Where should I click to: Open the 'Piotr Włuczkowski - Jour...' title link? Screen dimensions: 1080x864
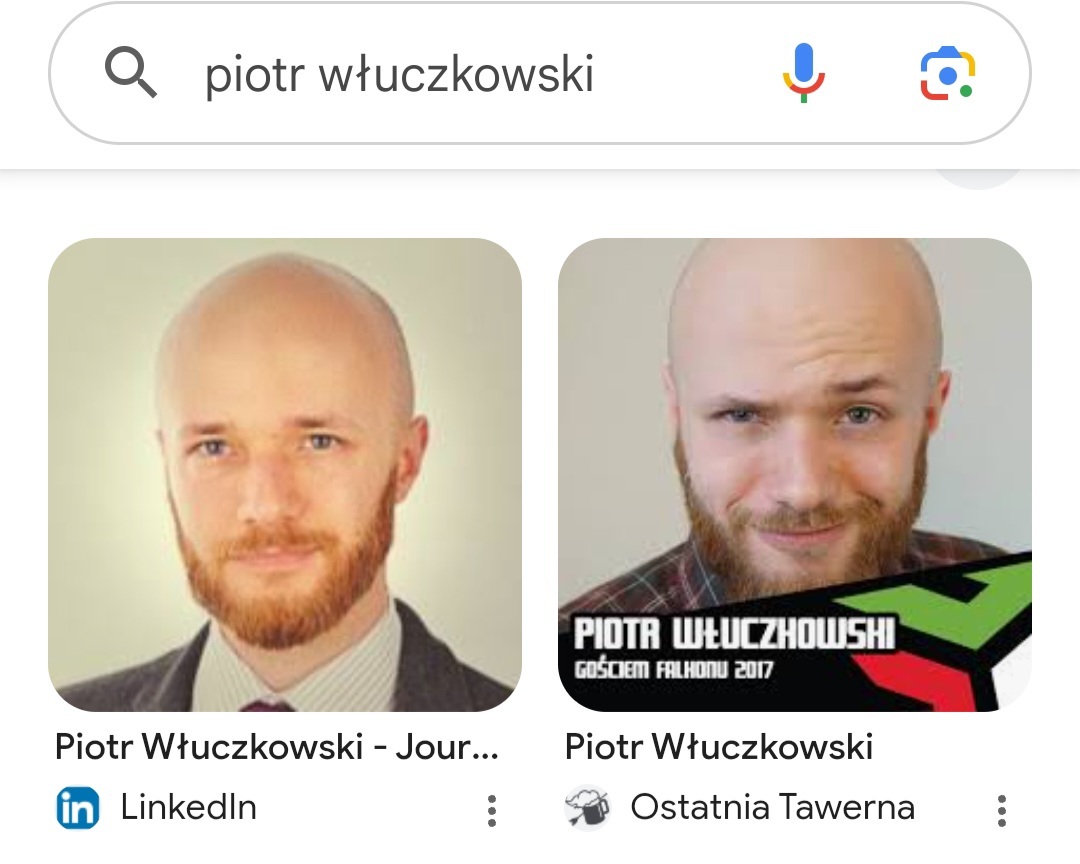[277, 747]
